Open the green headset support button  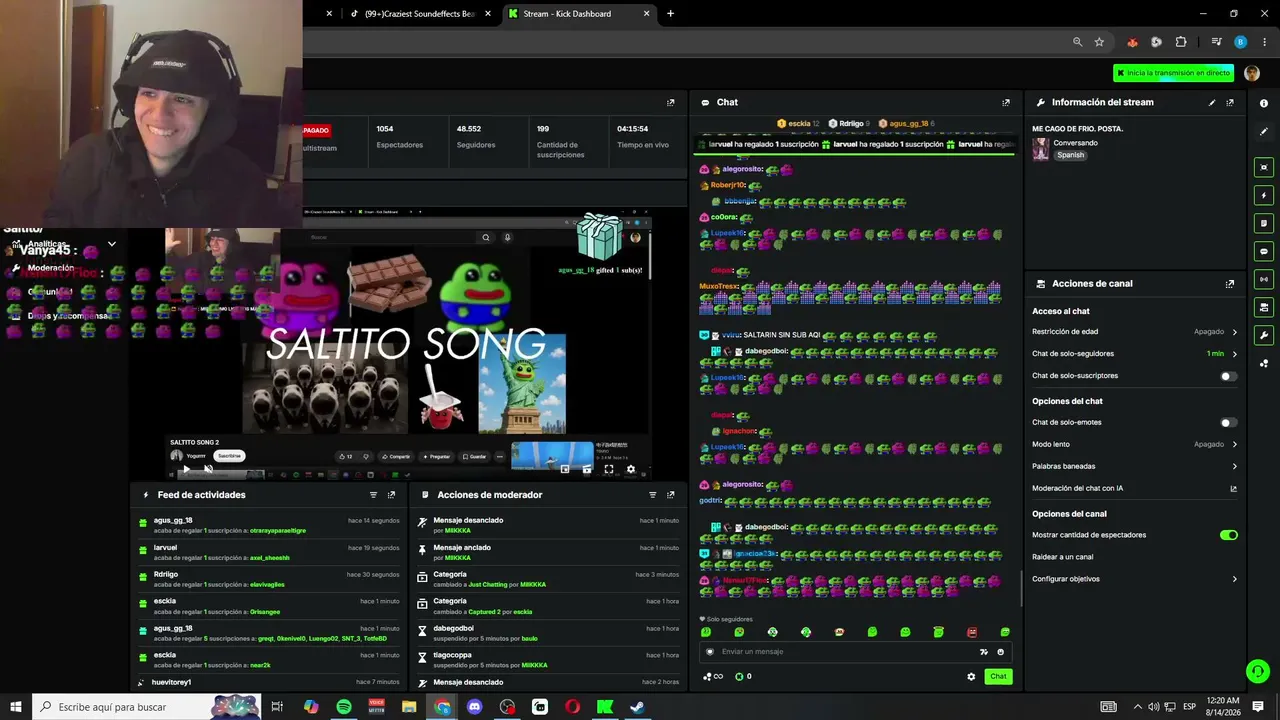[1258, 672]
